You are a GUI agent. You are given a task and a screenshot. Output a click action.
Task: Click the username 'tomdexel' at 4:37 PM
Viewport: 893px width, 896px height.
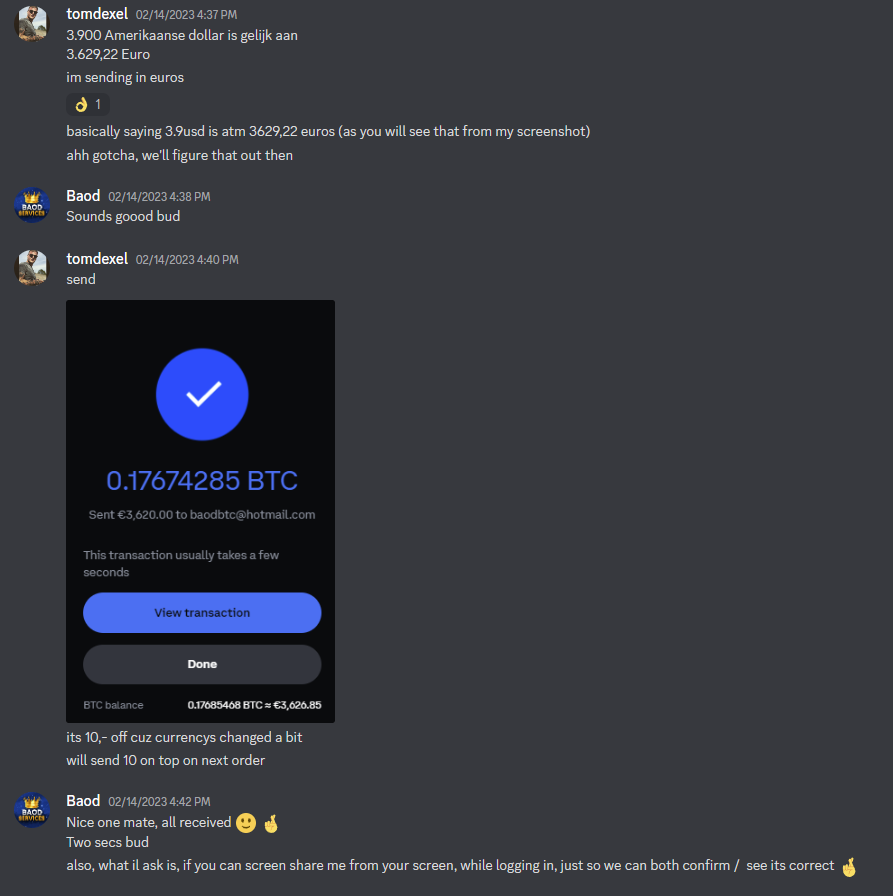(x=97, y=14)
